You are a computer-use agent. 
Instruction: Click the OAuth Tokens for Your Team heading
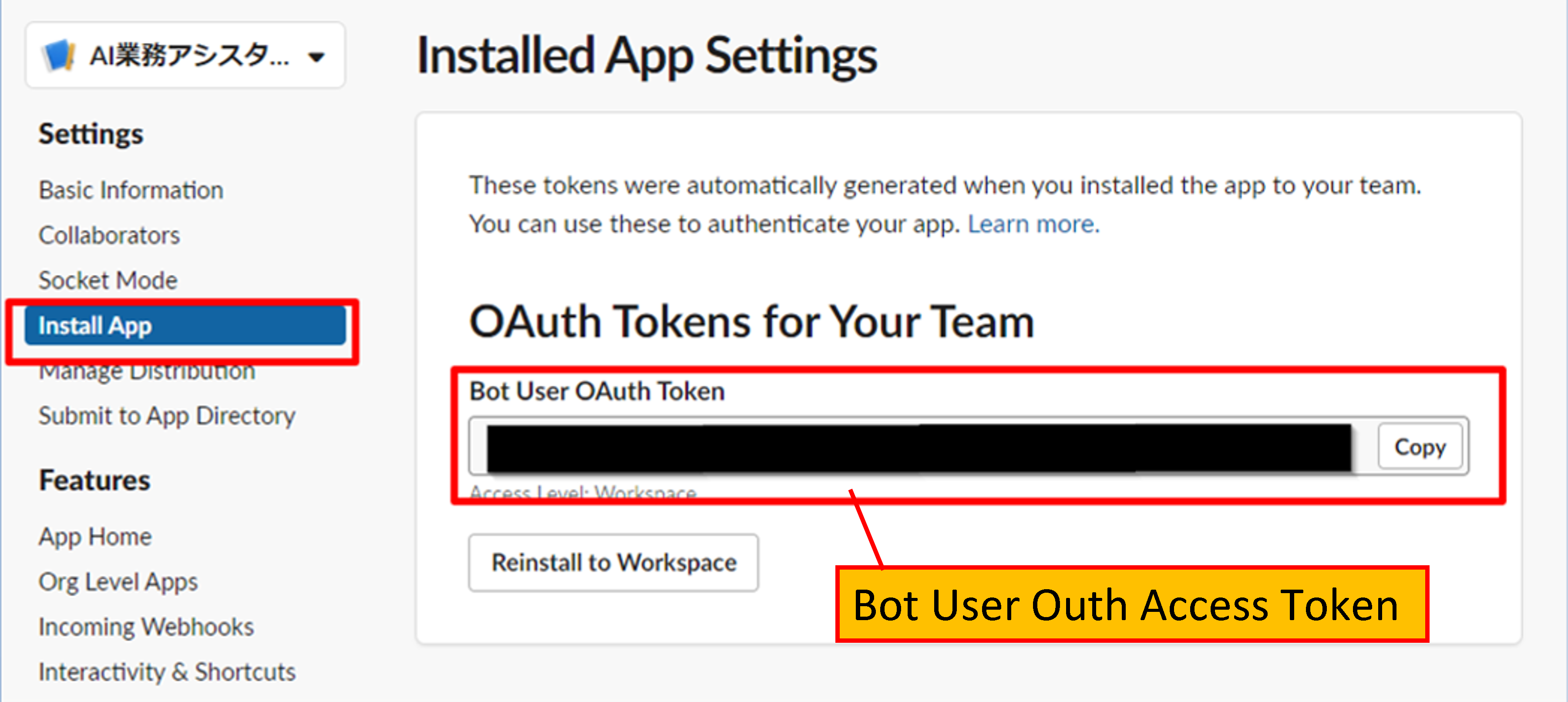pos(752,321)
